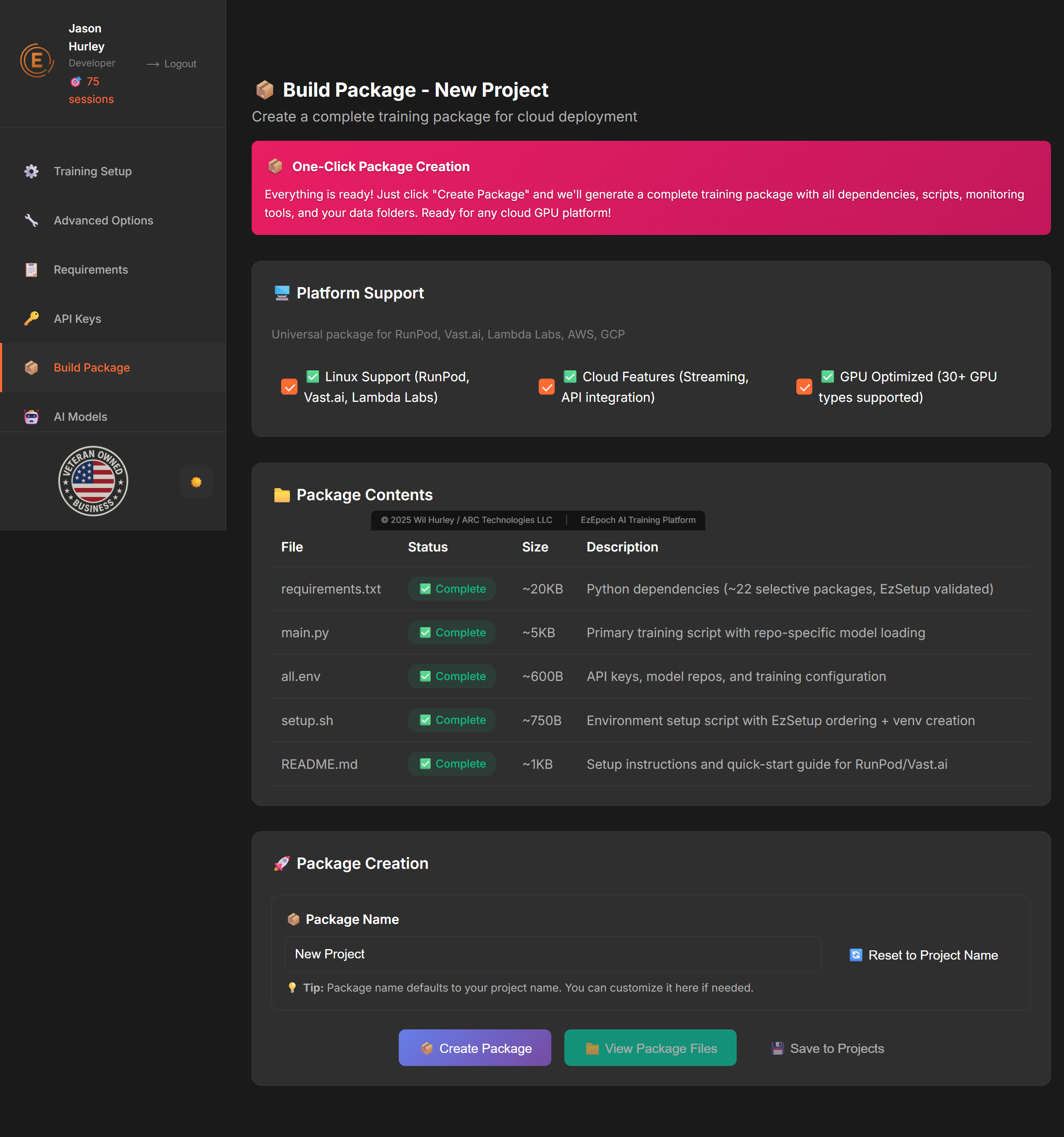This screenshot has height=1137, width=1064.
Task: Toggle the GPU Optimized checkbox
Action: coord(804,387)
